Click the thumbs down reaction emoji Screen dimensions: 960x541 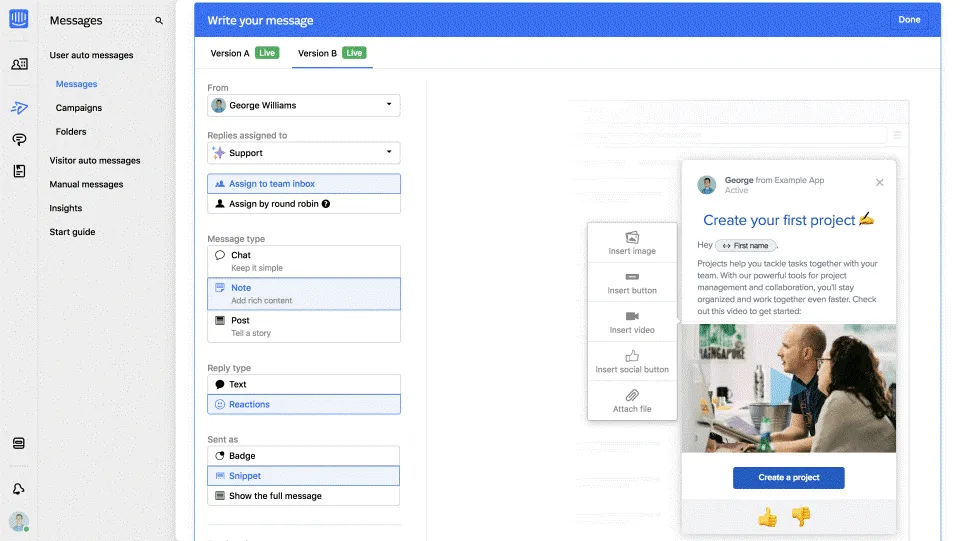pyautogui.click(x=801, y=517)
